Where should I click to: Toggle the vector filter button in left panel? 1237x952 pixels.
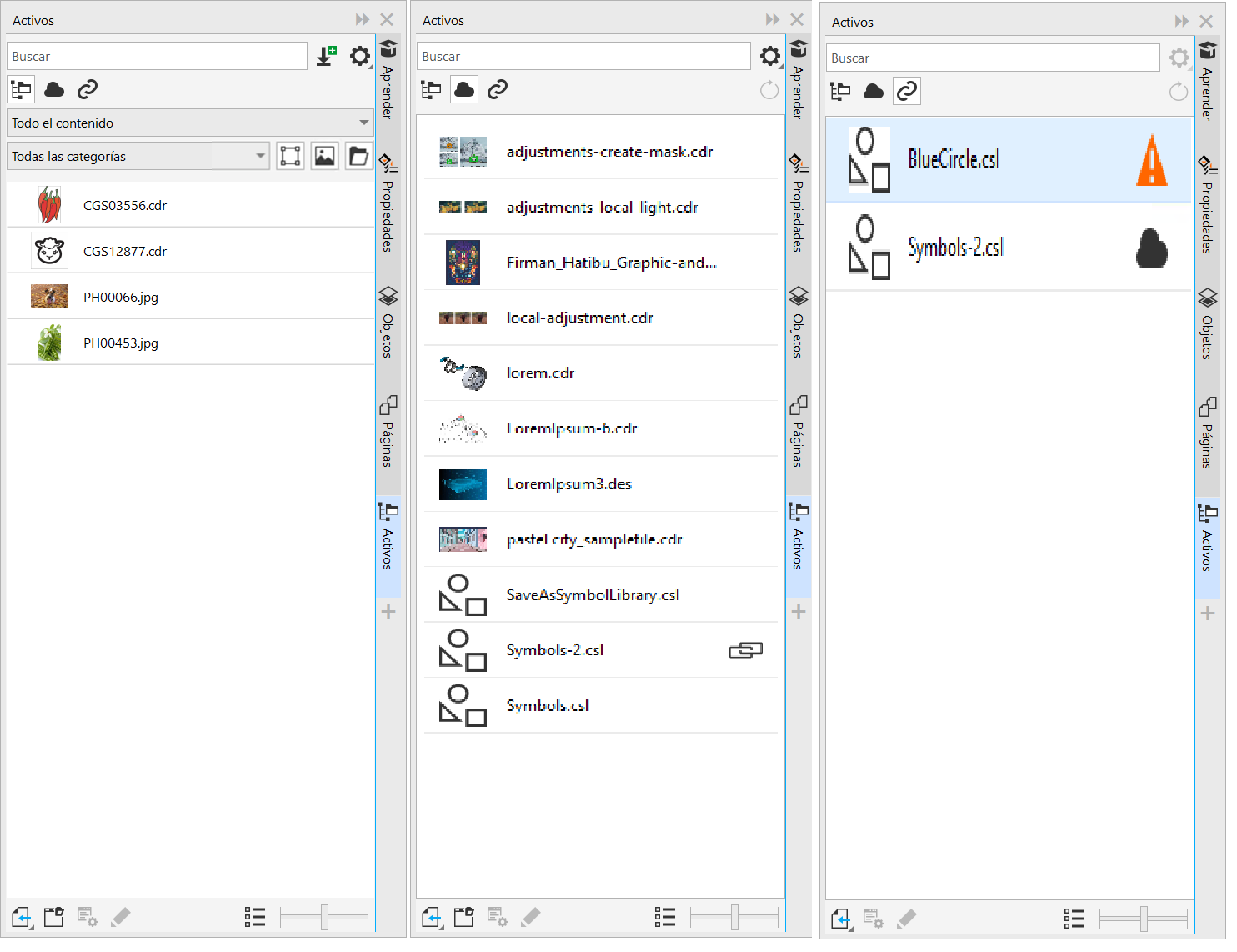tap(290, 156)
